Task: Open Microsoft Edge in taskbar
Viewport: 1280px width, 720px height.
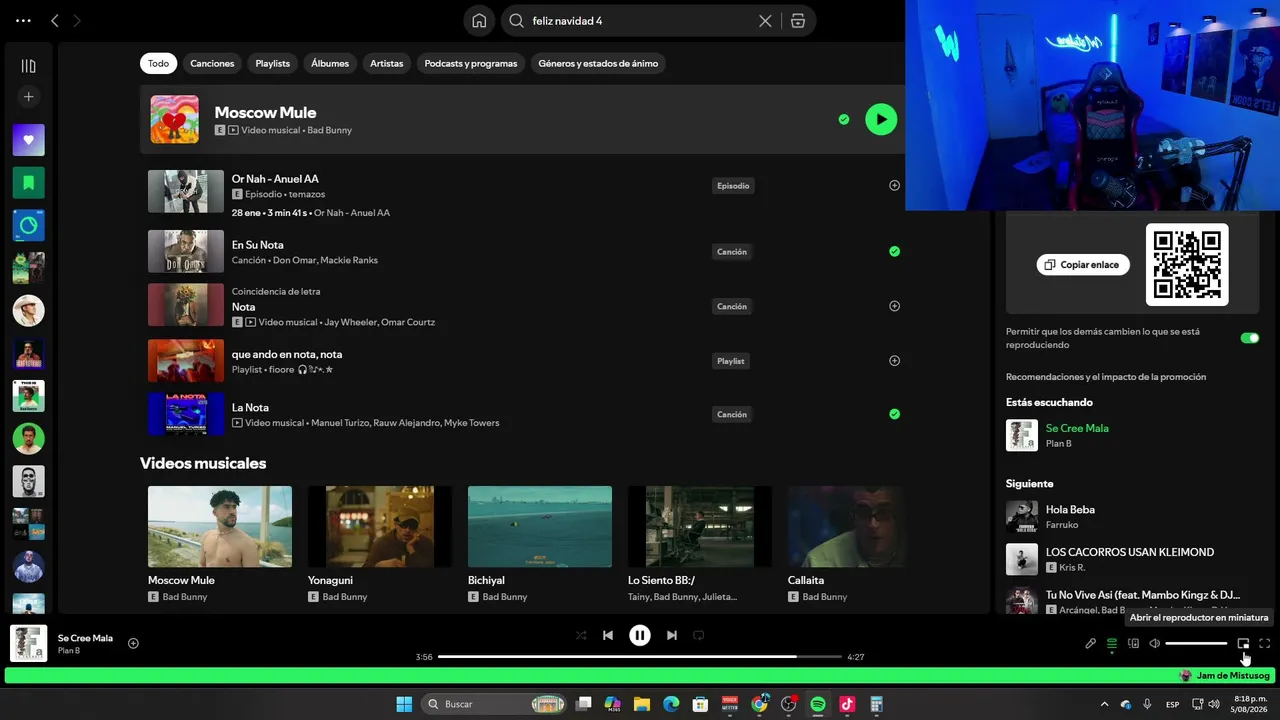Action: click(x=671, y=704)
